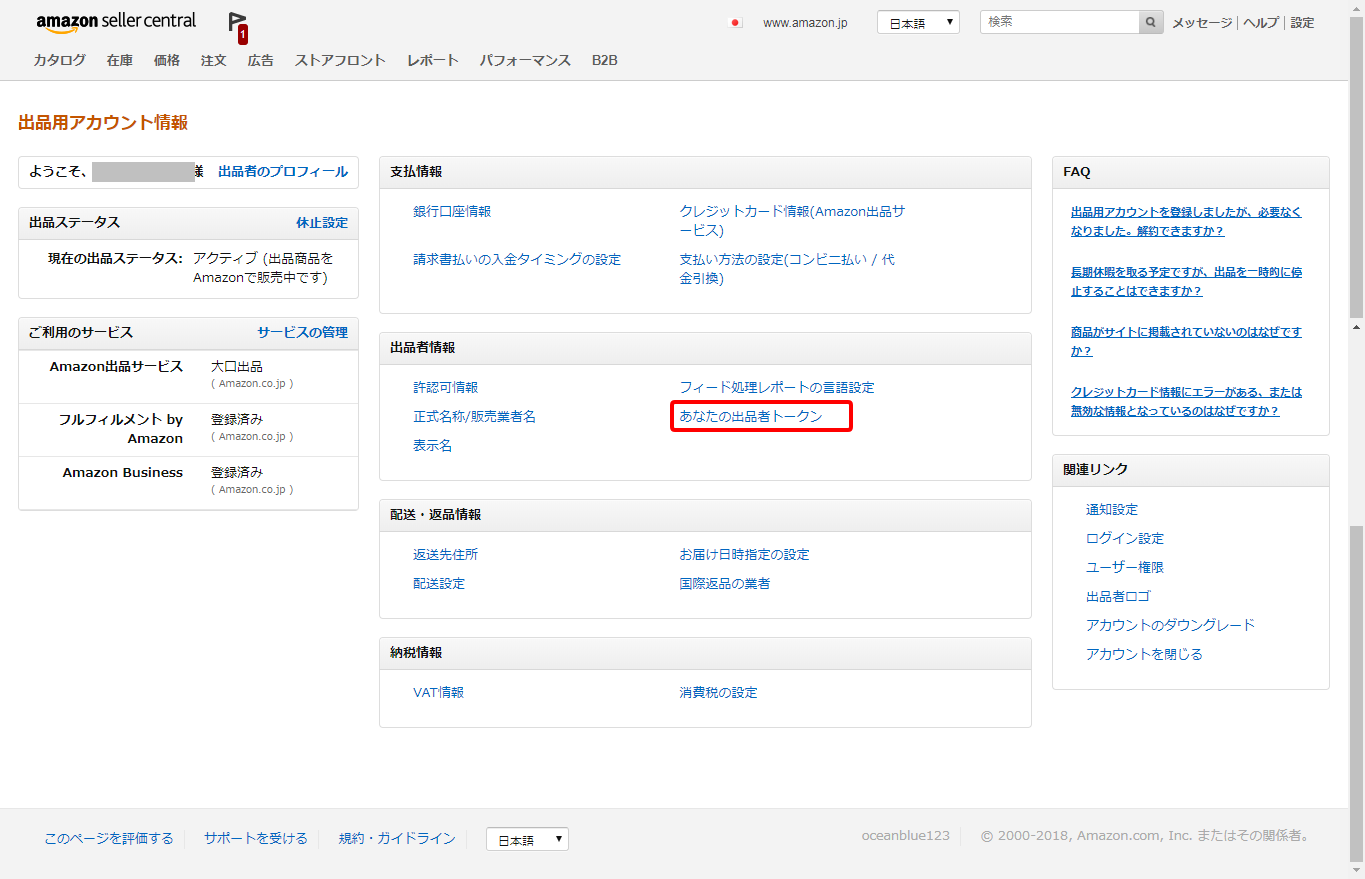Open the notification flag icon

coord(237,26)
